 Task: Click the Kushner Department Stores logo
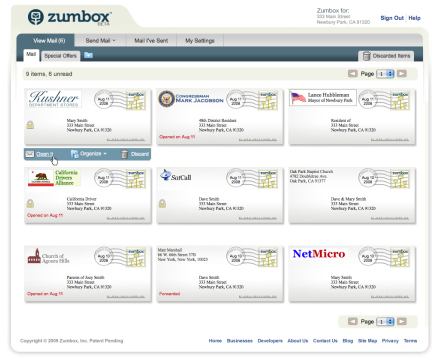pyautogui.click(x=54, y=99)
